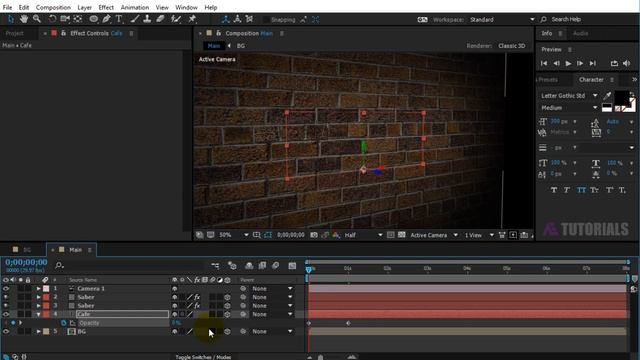Open the 50% magnification dropdown
The height and width of the screenshot is (360, 640).
pos(233,235)
